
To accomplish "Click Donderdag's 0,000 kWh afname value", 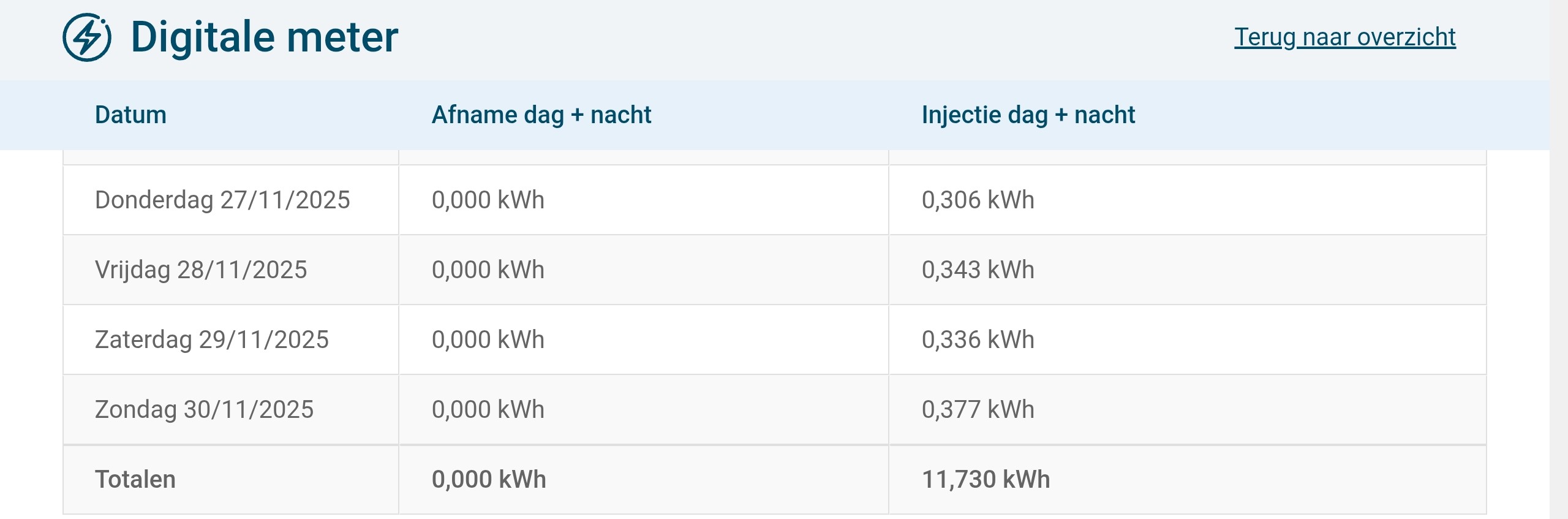I will [x=488, y=200].
